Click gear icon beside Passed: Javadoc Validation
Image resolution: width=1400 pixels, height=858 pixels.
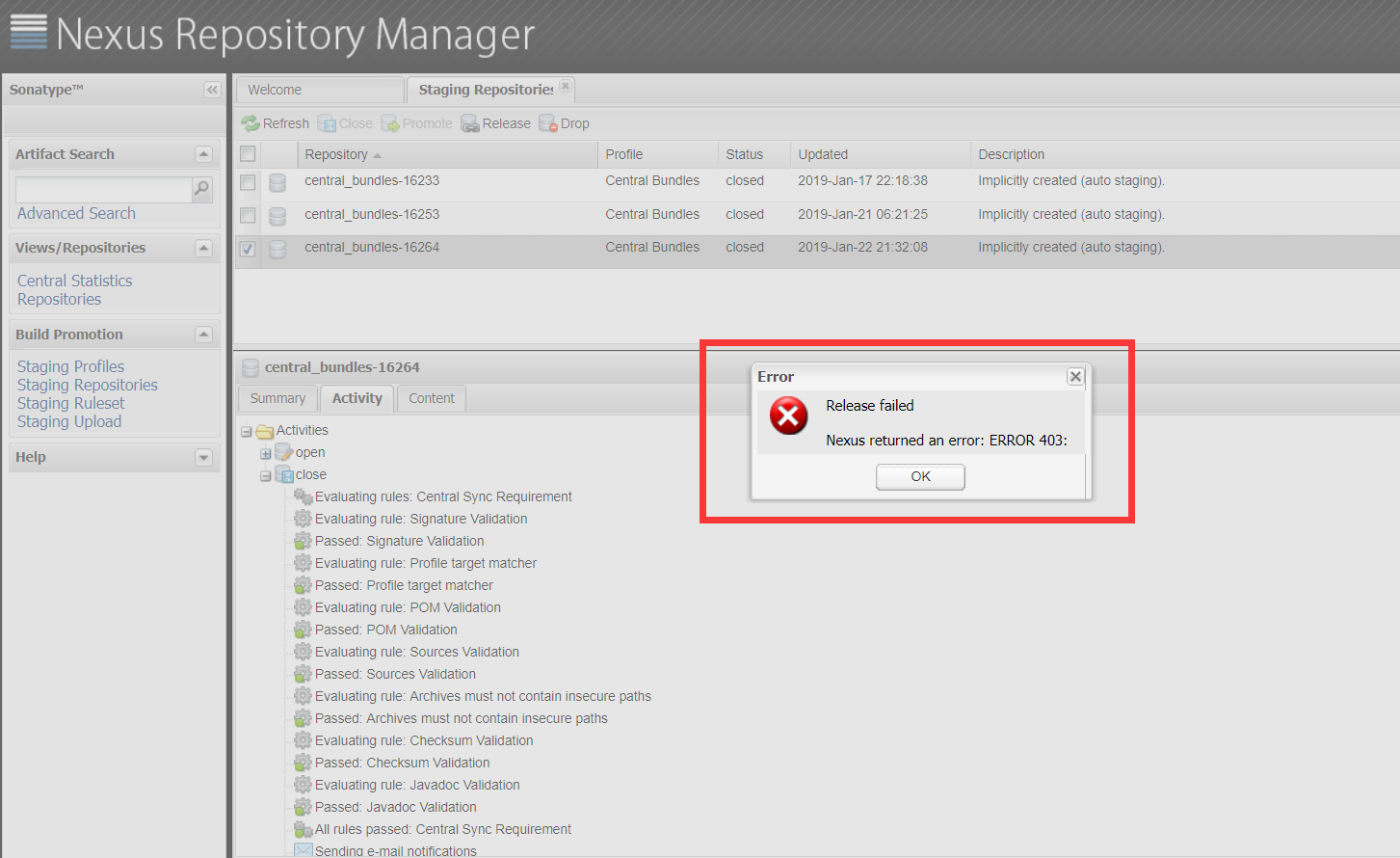pyautogui.click(x=303, y=807)
